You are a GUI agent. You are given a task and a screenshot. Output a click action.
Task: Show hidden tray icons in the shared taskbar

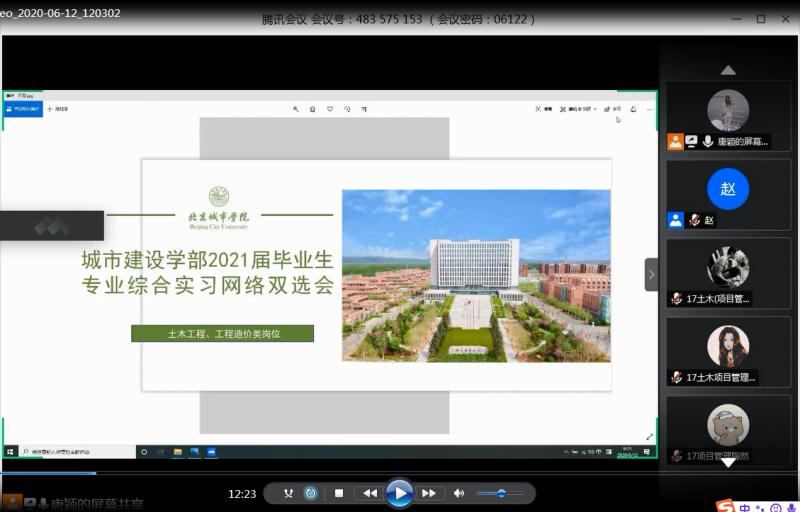point(566,452)
